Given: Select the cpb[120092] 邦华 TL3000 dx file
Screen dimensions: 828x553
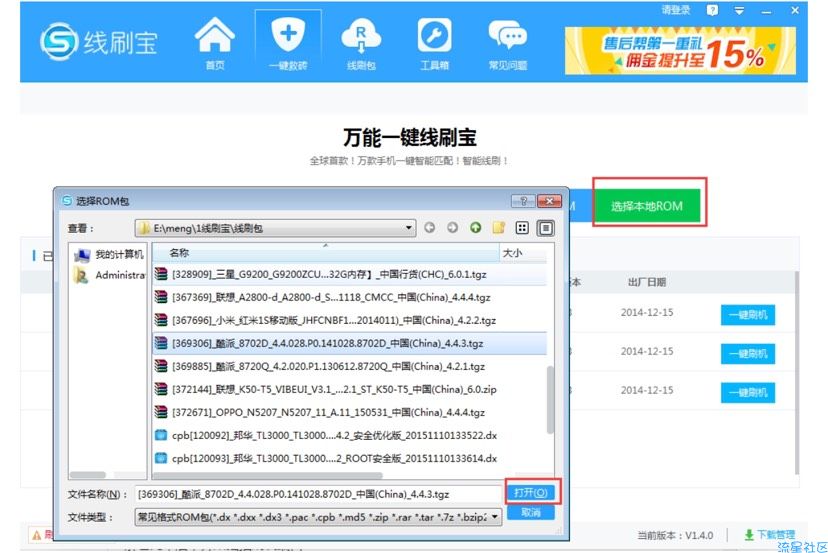Looking at the screenshot, I should pyautogui.click(x=350, y=435).
